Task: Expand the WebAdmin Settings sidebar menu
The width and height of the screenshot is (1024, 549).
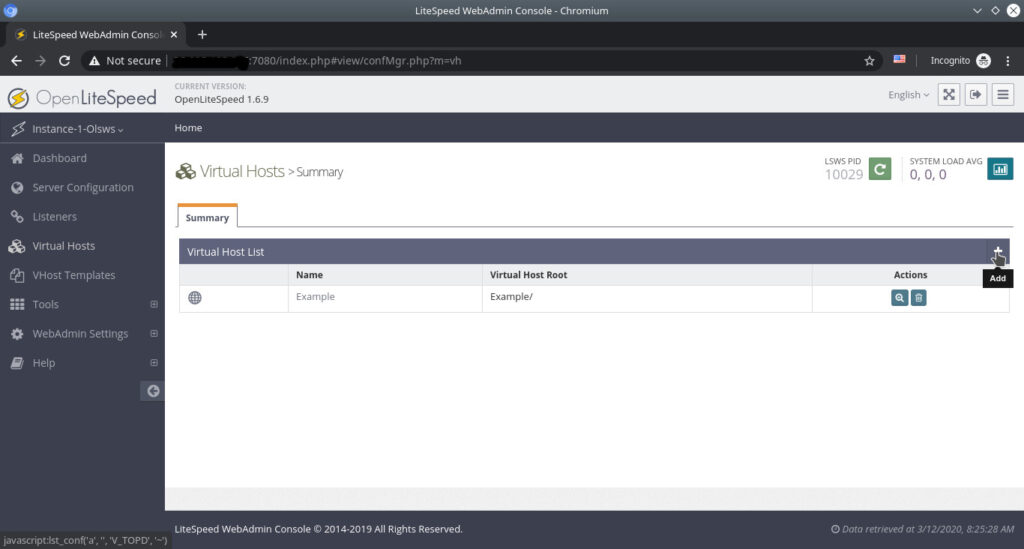Action: click(x=82, y=334)
